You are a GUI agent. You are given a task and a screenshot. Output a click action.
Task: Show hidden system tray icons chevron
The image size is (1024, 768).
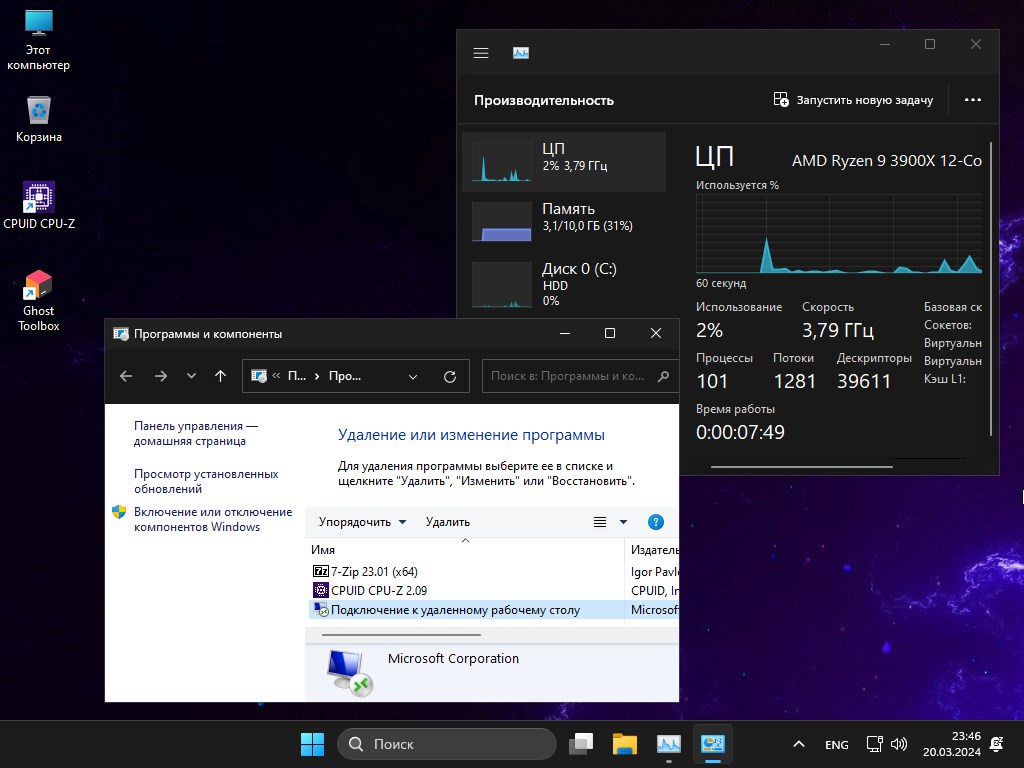799,744
